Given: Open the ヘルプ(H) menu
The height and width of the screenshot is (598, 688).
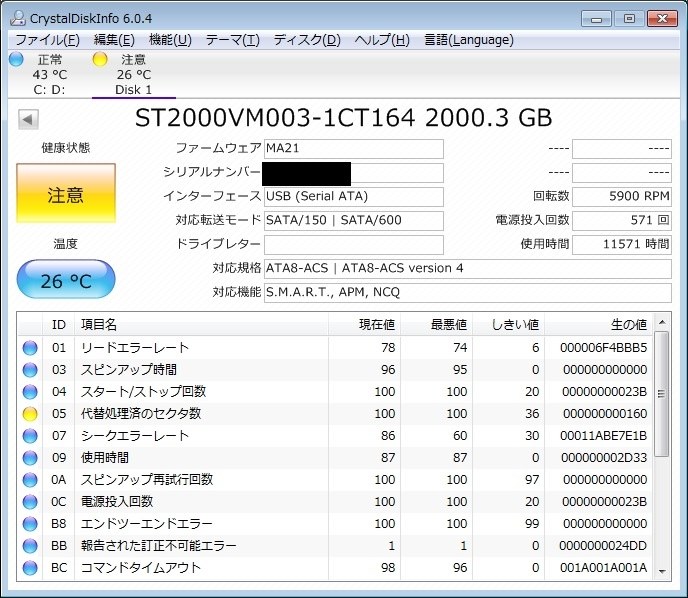Looking at the screenshot, I should (x=382, y=40).
